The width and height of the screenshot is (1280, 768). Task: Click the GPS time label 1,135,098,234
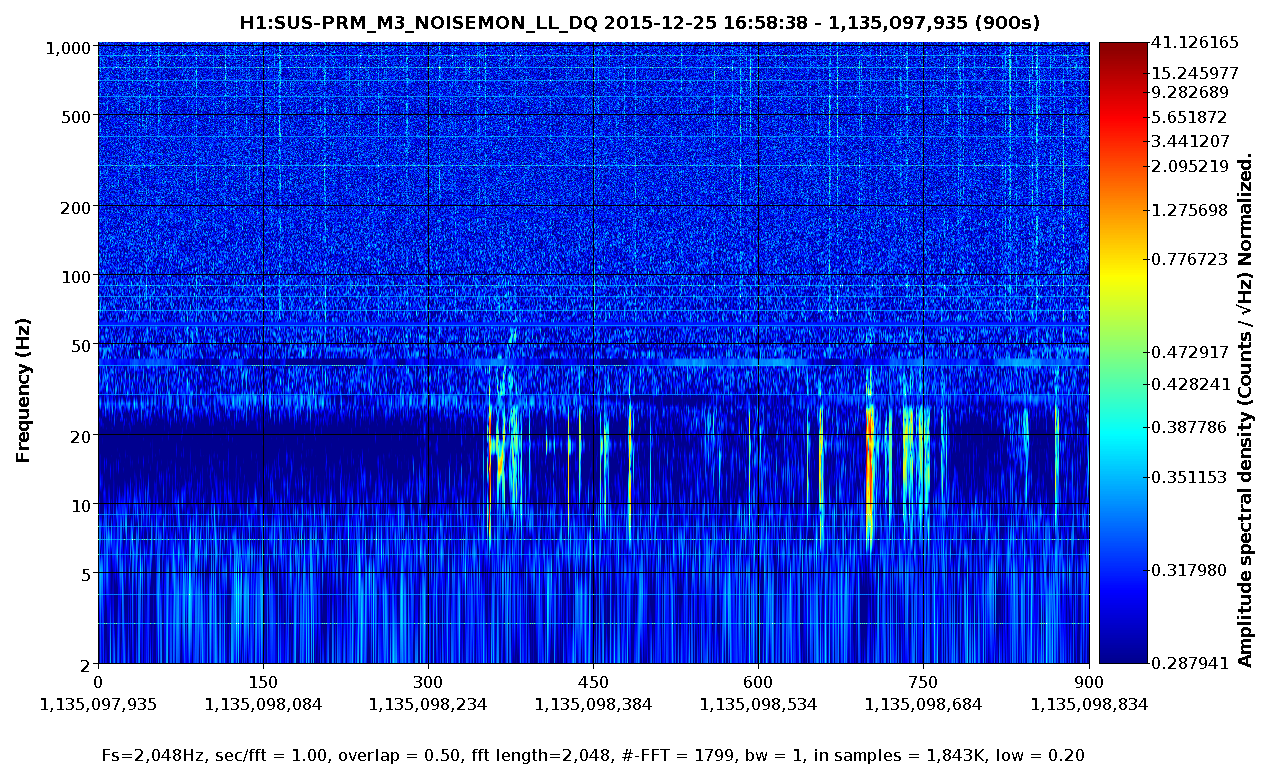(428, 704)
